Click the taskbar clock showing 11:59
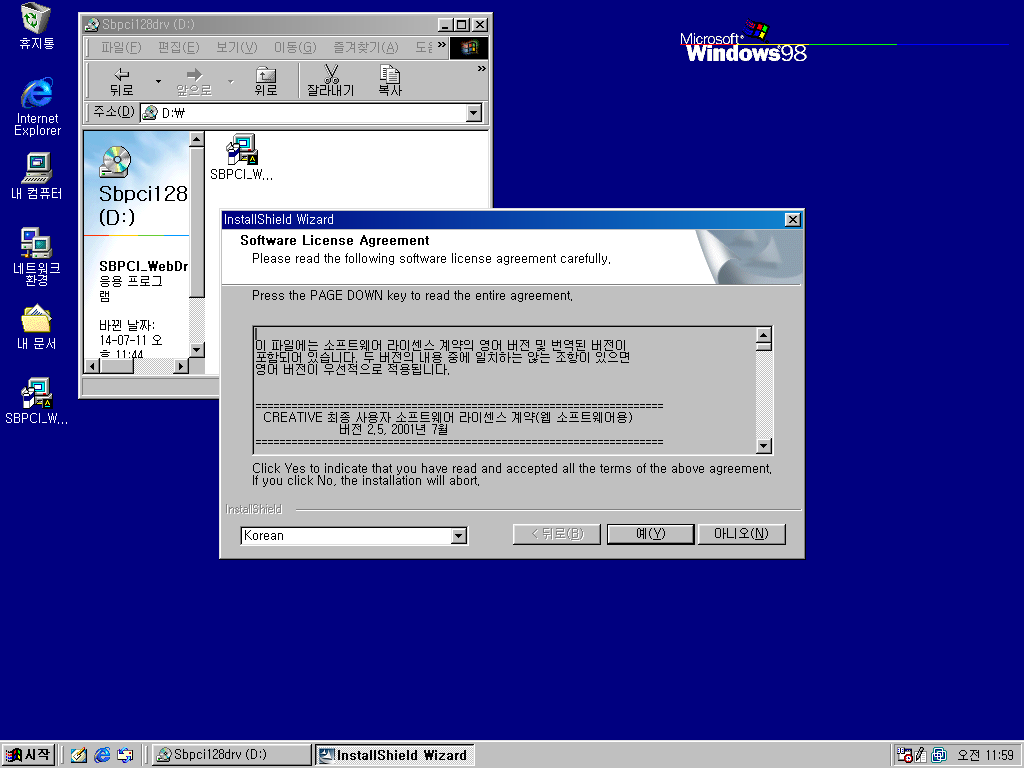 [985, 755]
